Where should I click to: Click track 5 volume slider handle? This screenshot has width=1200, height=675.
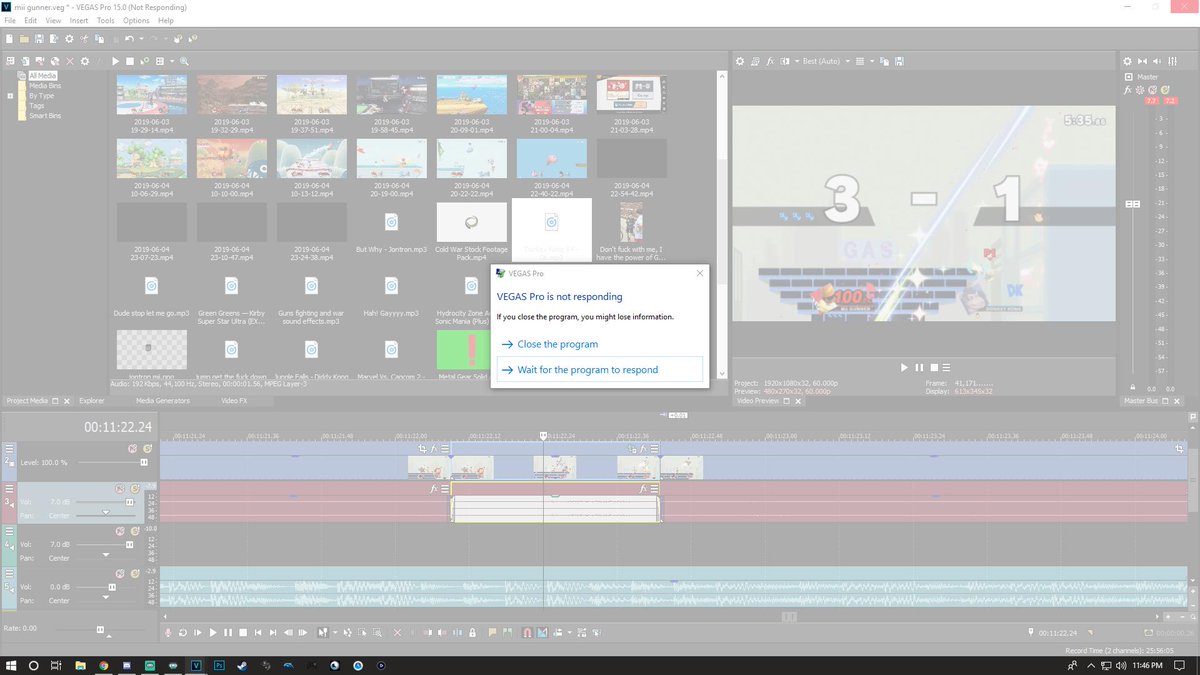(112, 587)
